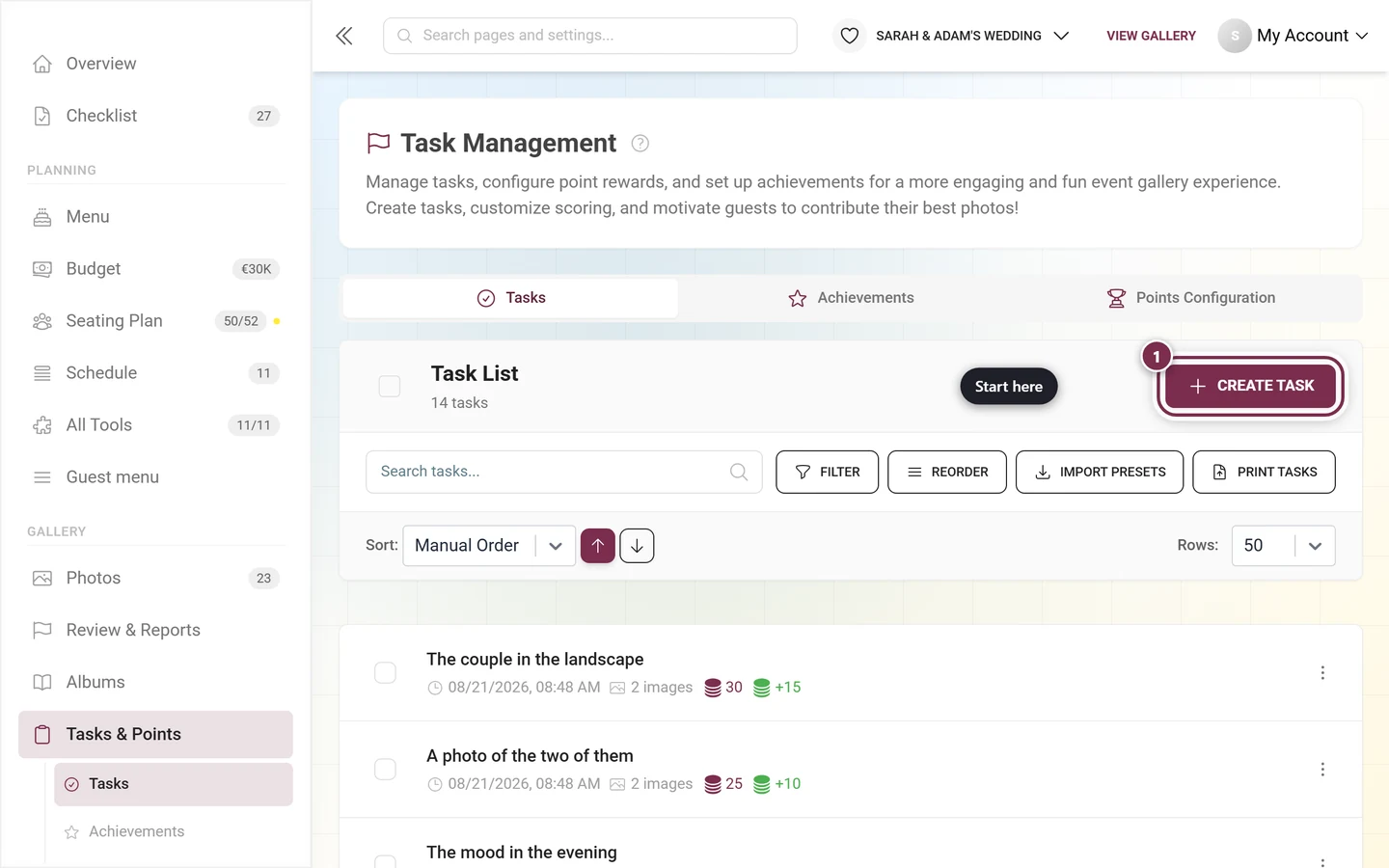Image resolution: width=1389 pixels, height=868 pixels.
Task: Click the Photos badge showing 23
Action: pos(264,579)
